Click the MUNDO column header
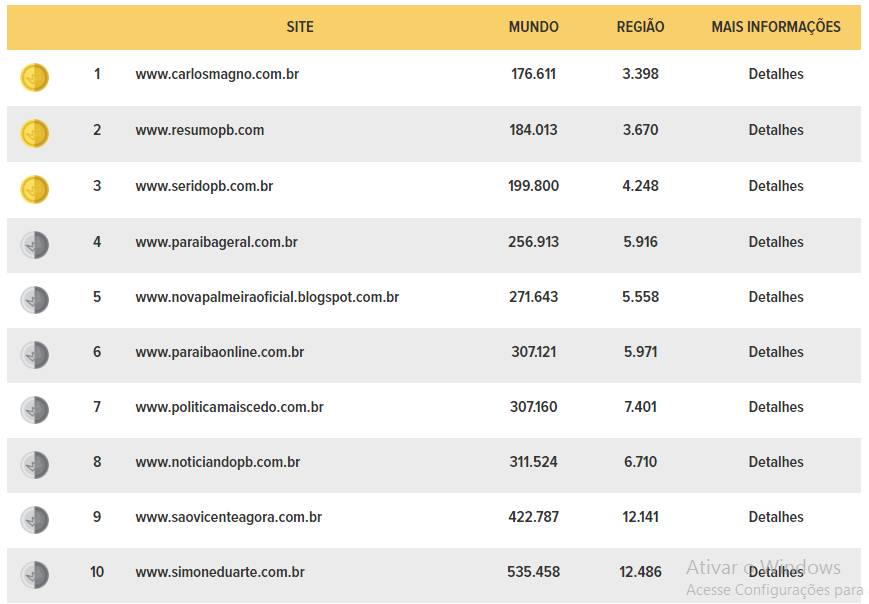869x604 pixels. click(533, 27)
